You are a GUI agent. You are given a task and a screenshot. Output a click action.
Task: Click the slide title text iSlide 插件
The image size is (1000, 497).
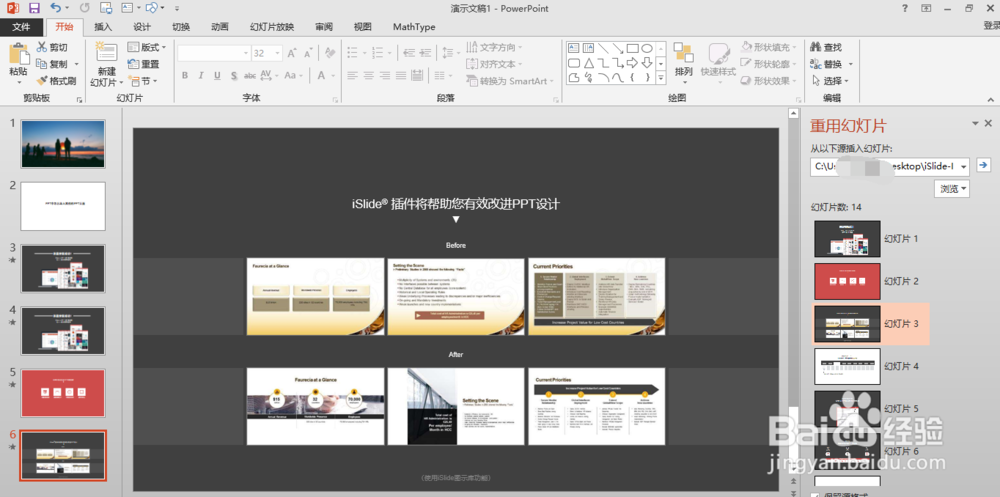coord(455,204)
